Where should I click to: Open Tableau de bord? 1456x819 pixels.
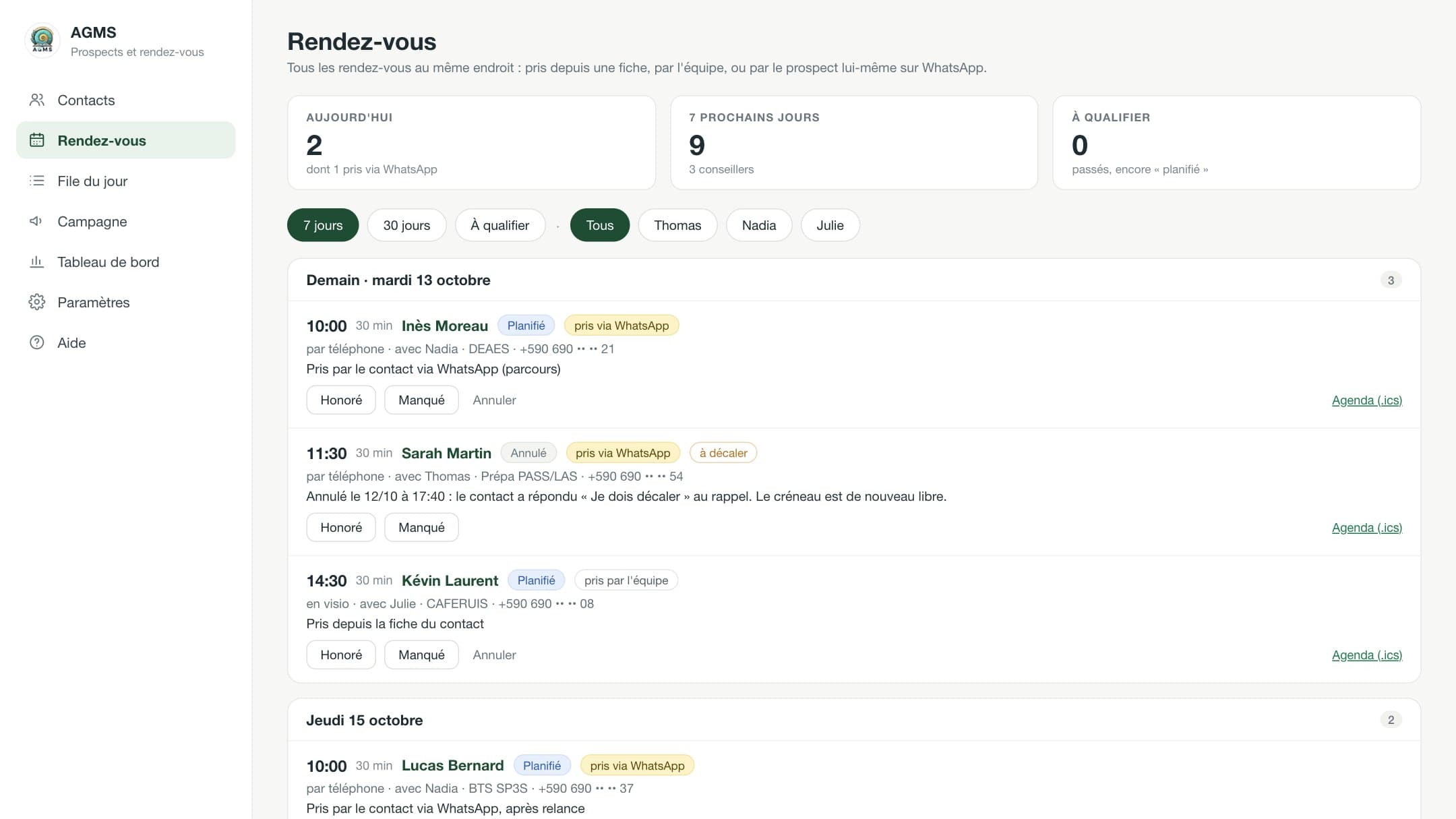125,262
